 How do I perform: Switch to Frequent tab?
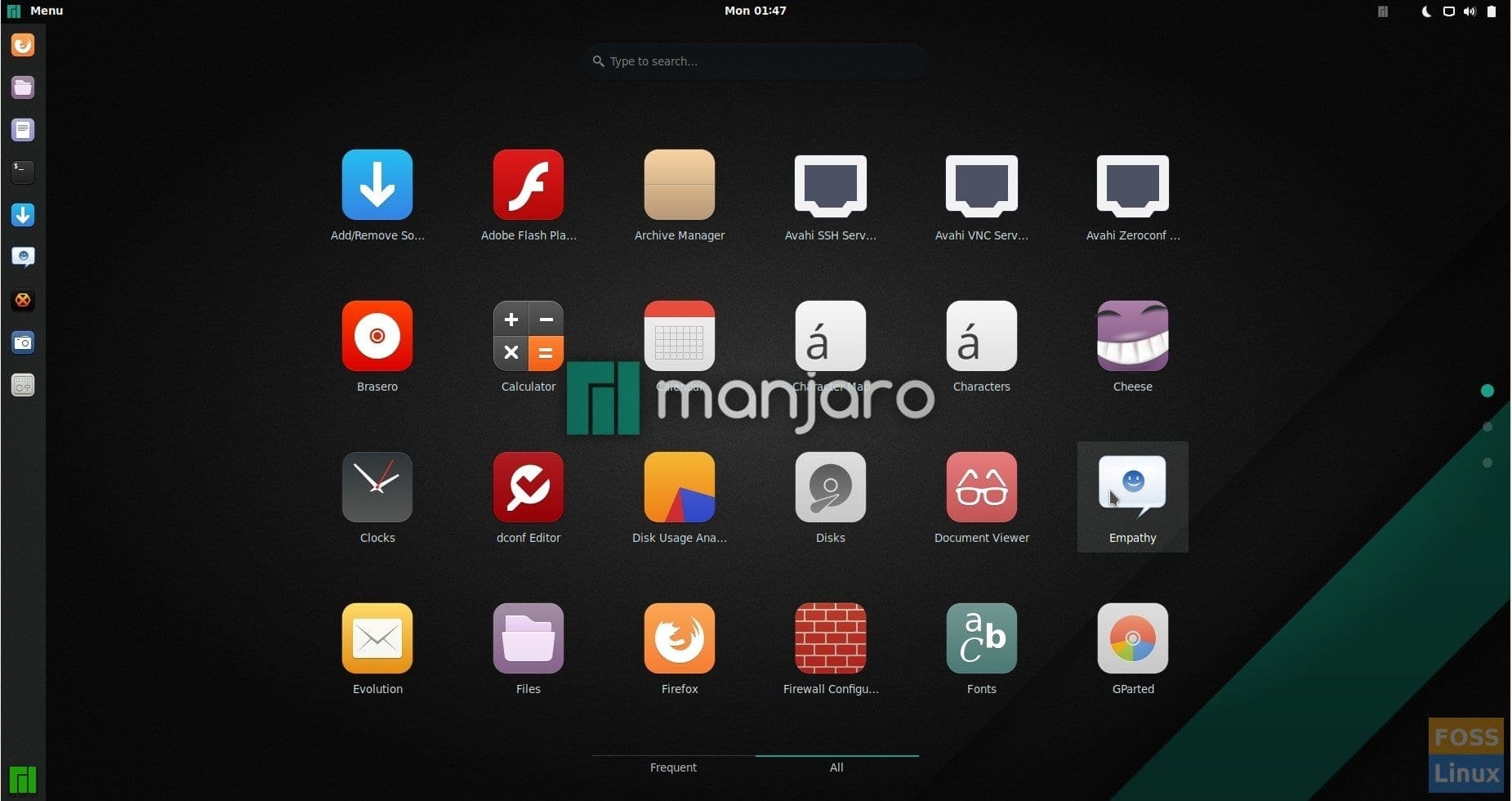click(x=673, y=767)
